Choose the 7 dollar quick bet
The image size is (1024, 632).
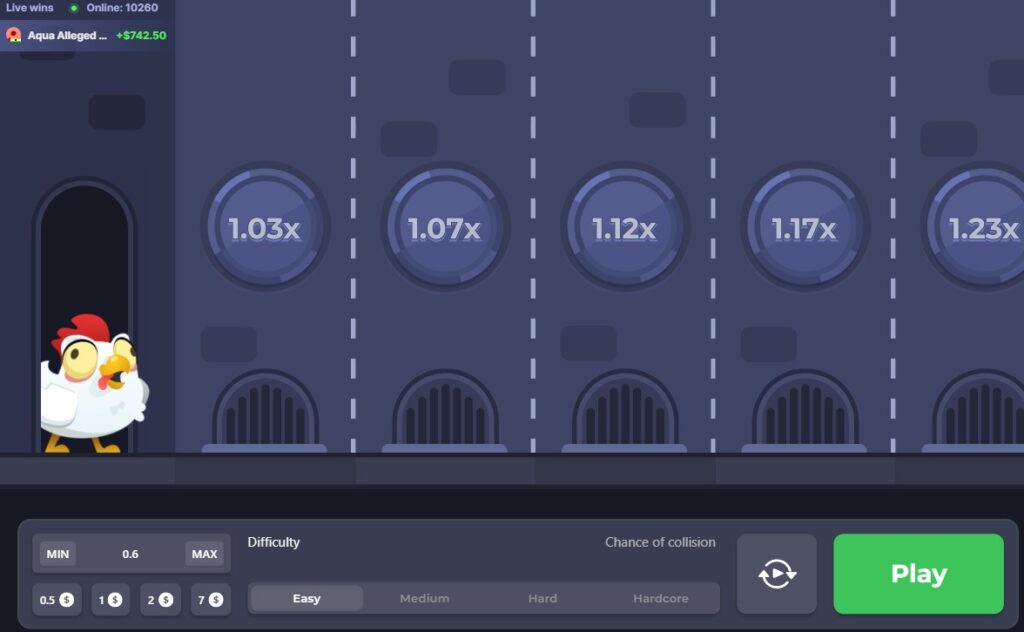pyautogui.click(x=210, y=600)
